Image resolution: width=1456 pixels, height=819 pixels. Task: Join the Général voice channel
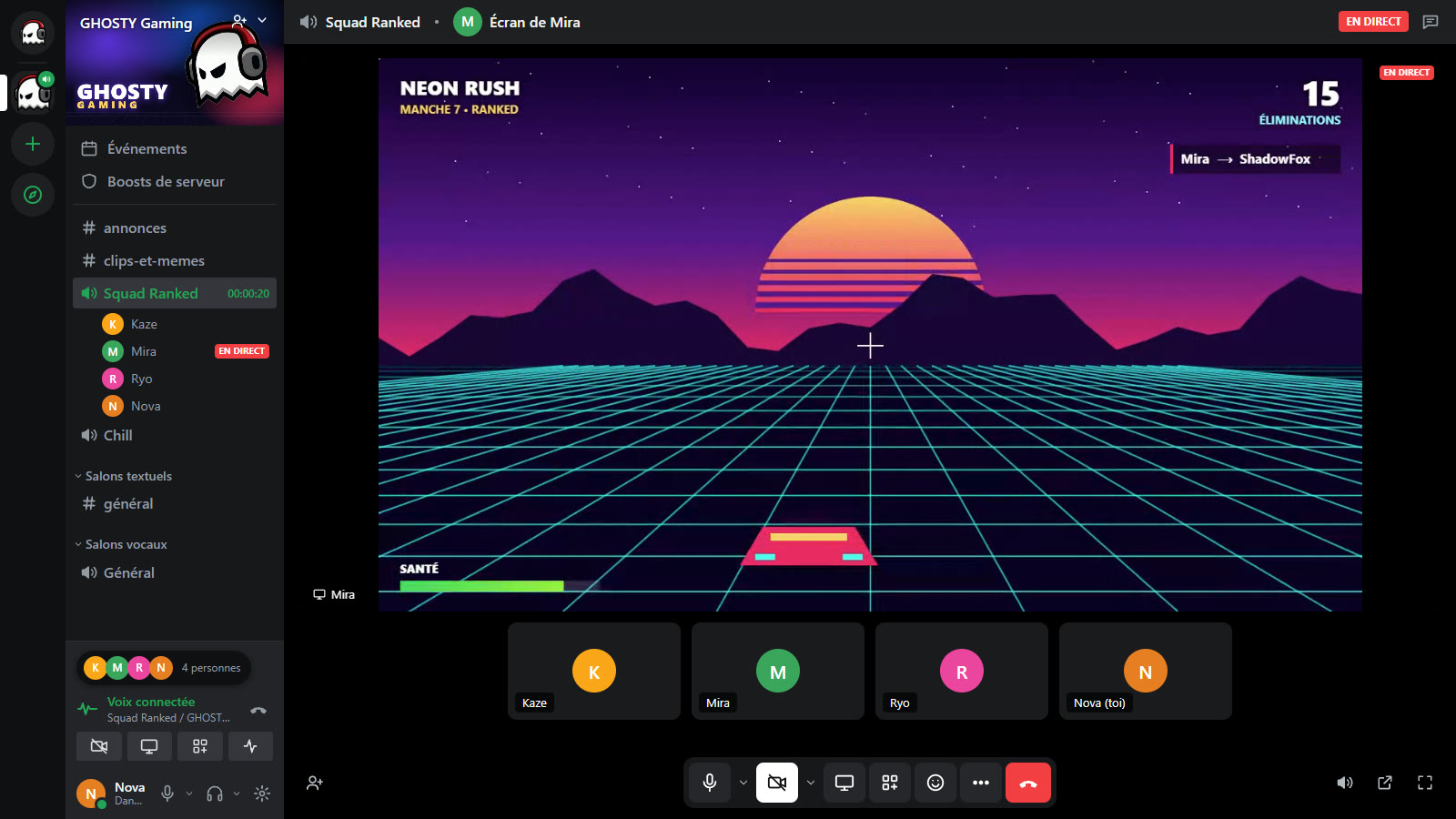pyautogui.click(x=175, y=572)
